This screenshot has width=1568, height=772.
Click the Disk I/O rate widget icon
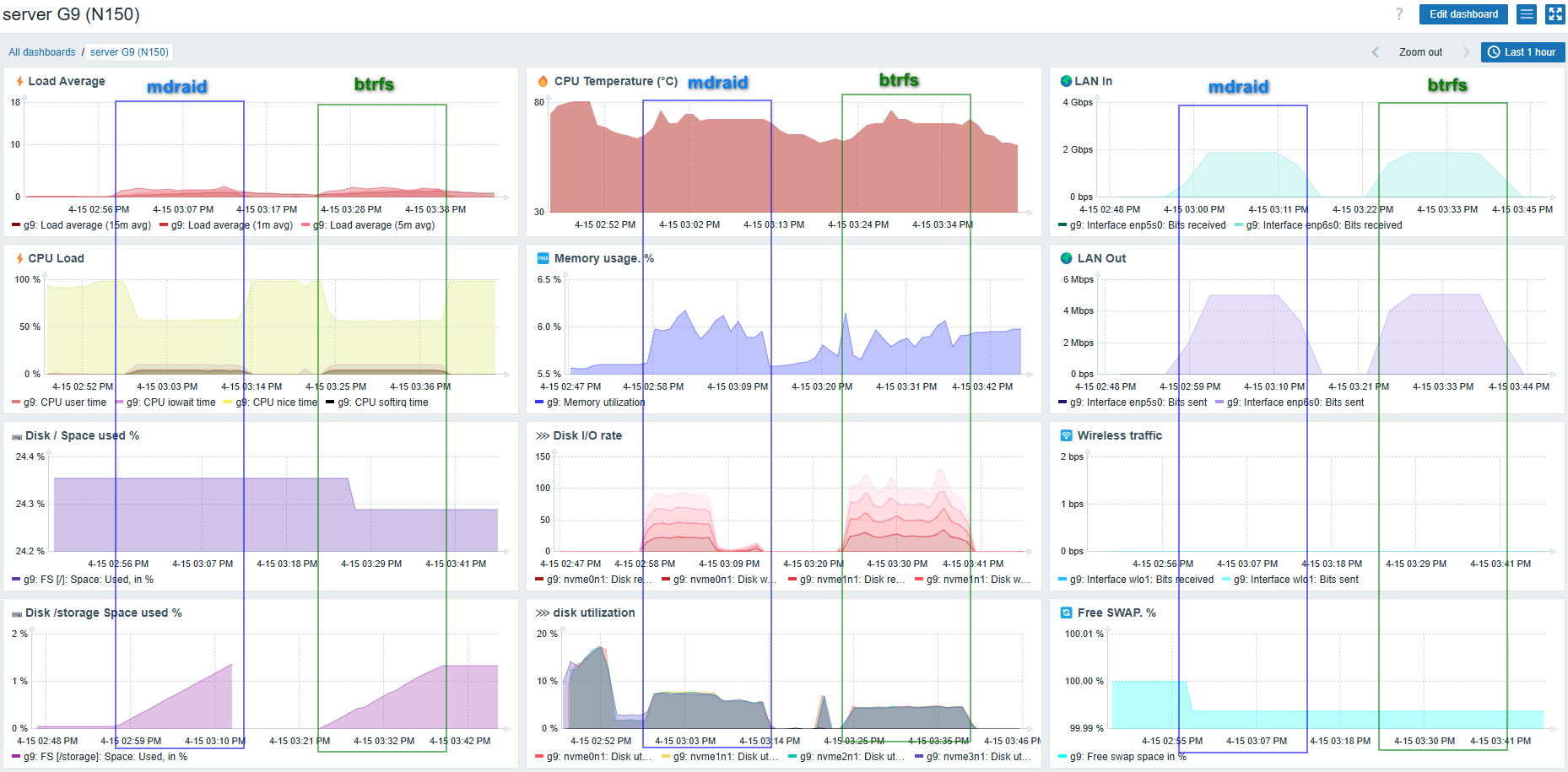543,436
